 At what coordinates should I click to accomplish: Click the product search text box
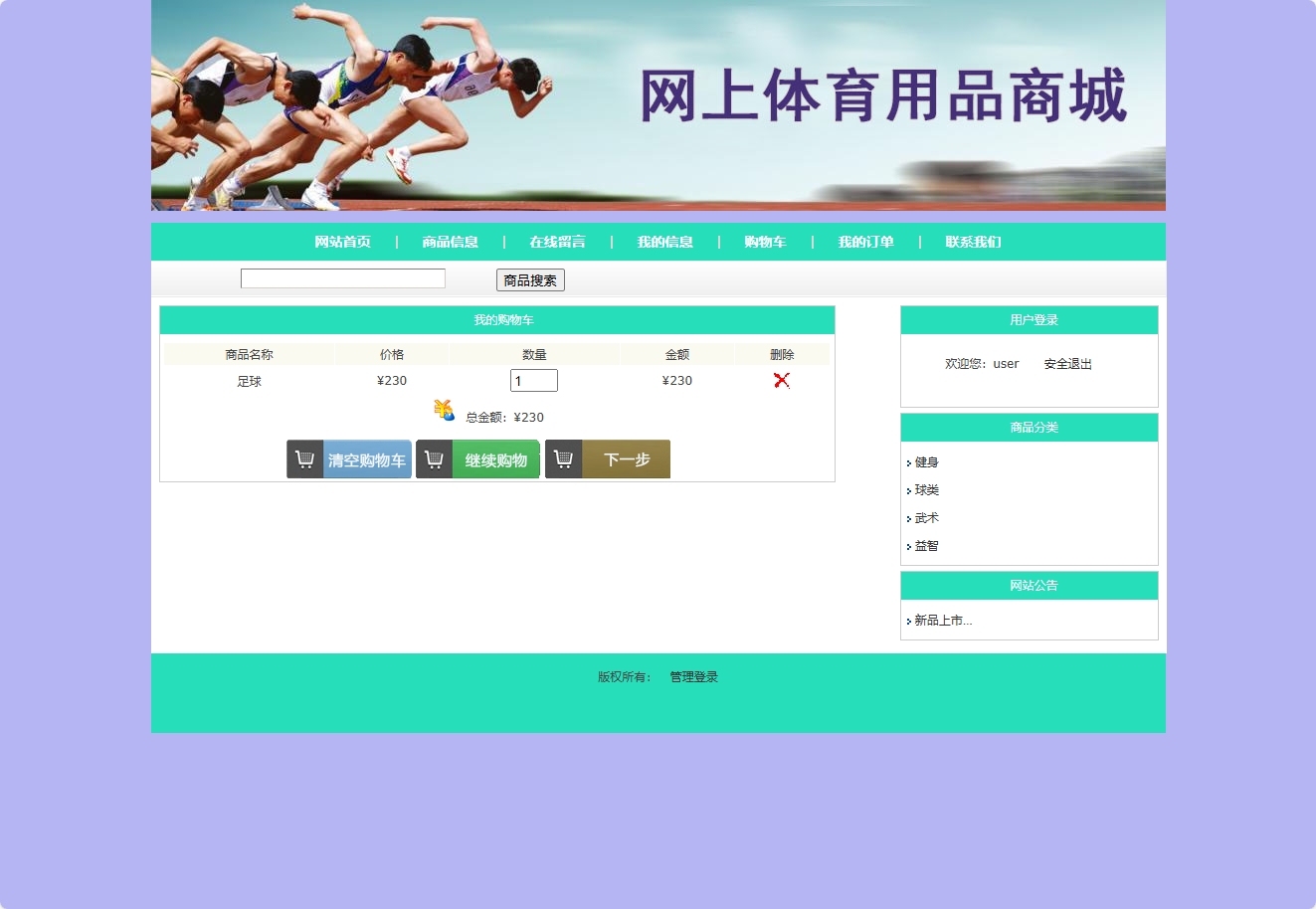[x=342, y=277]
